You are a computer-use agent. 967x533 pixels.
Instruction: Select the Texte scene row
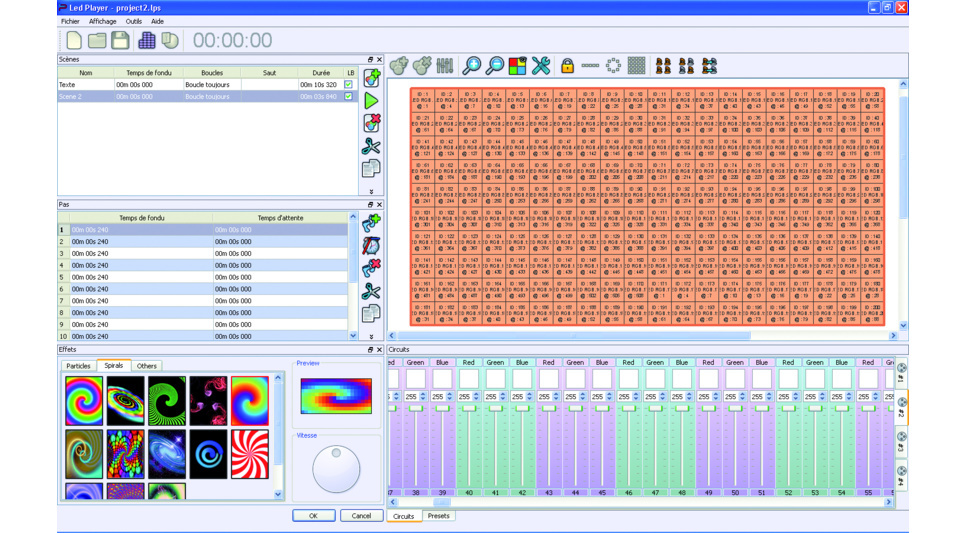[207, 85]
